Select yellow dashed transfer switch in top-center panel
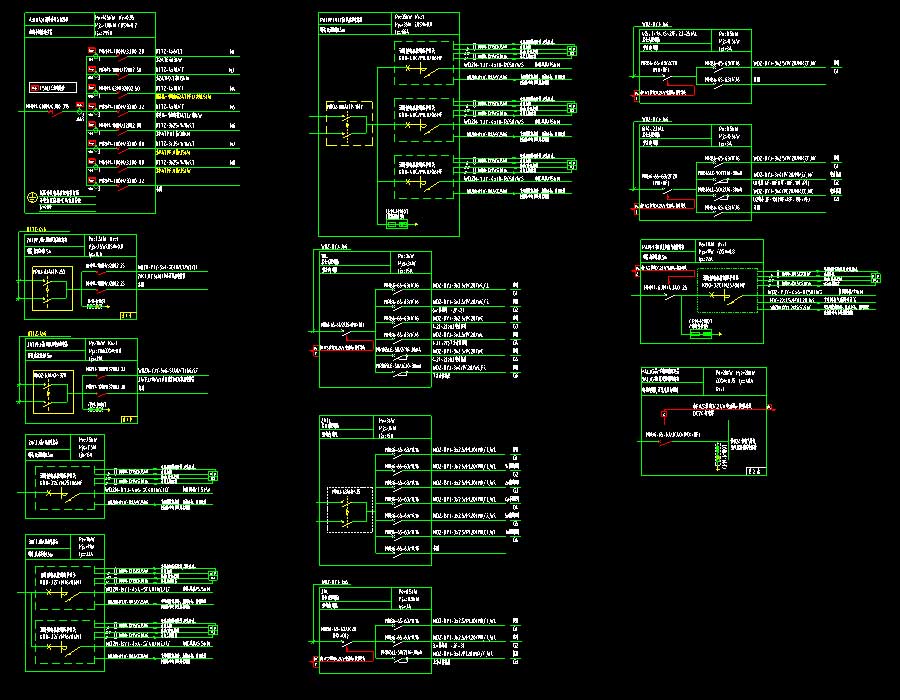Viewport: 900px width, 700px height. click(347, 124)
